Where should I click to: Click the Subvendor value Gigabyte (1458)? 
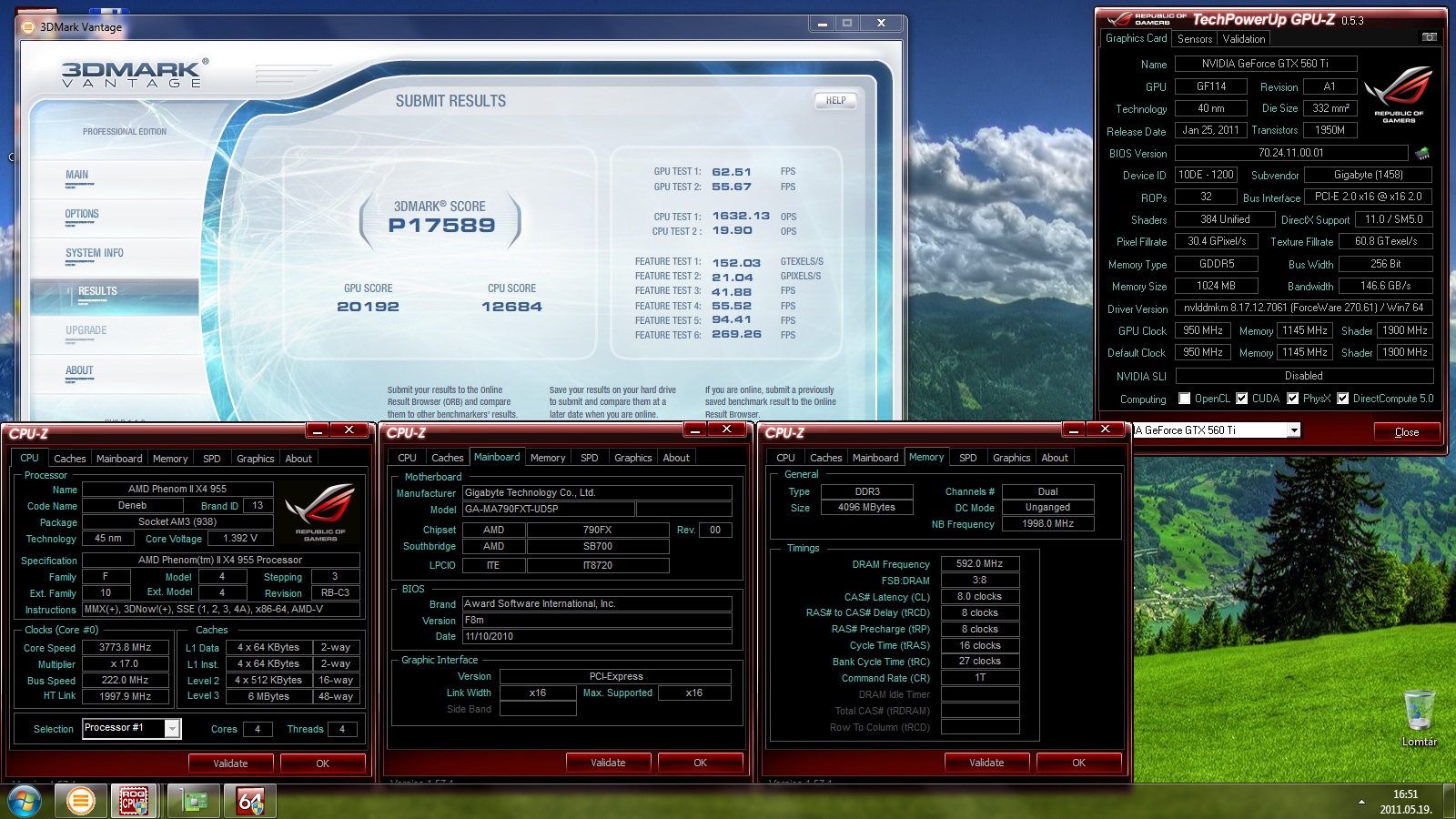[x=1369, y=175]
